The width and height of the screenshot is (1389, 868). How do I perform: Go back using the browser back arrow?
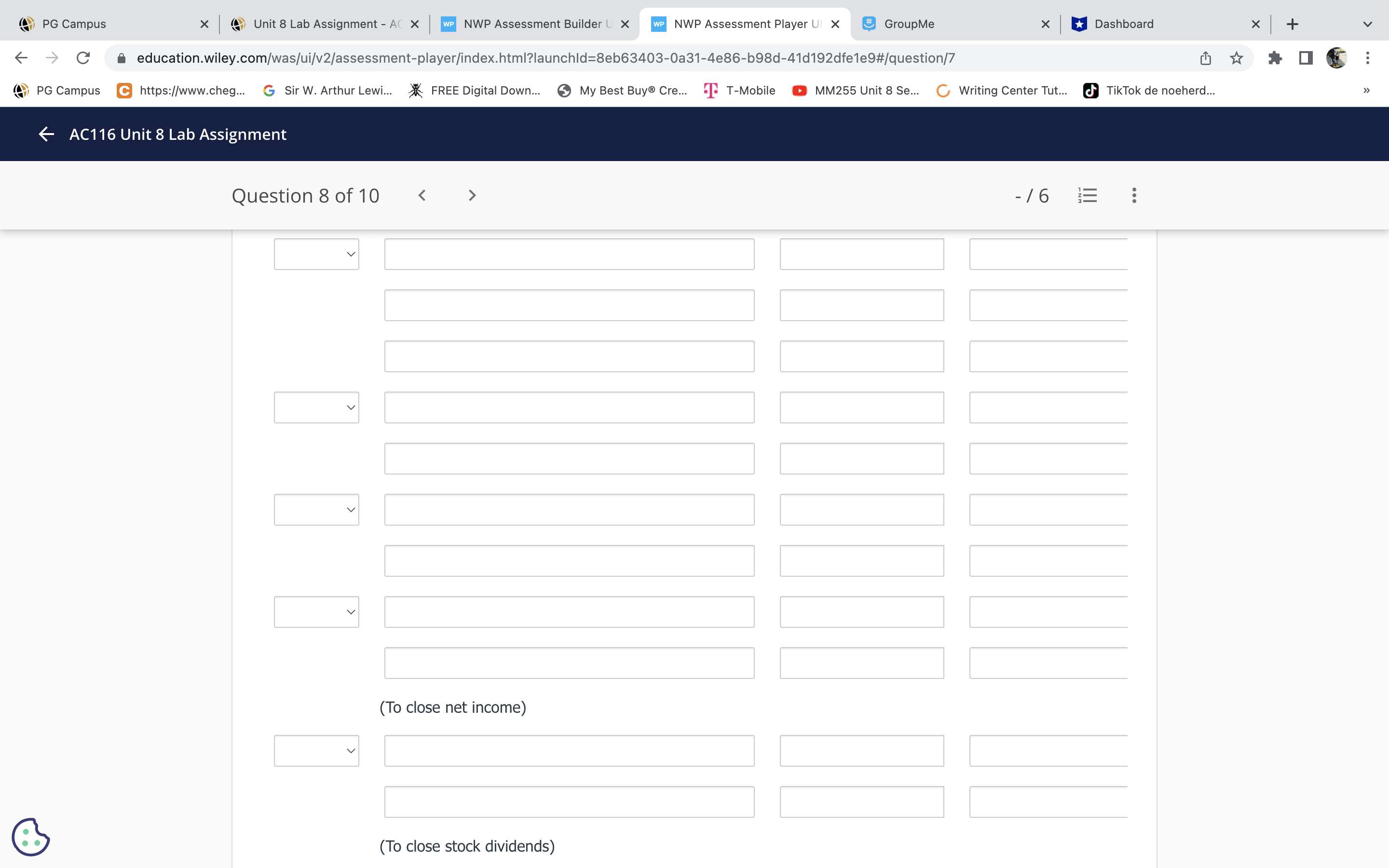tap(21, 57)
